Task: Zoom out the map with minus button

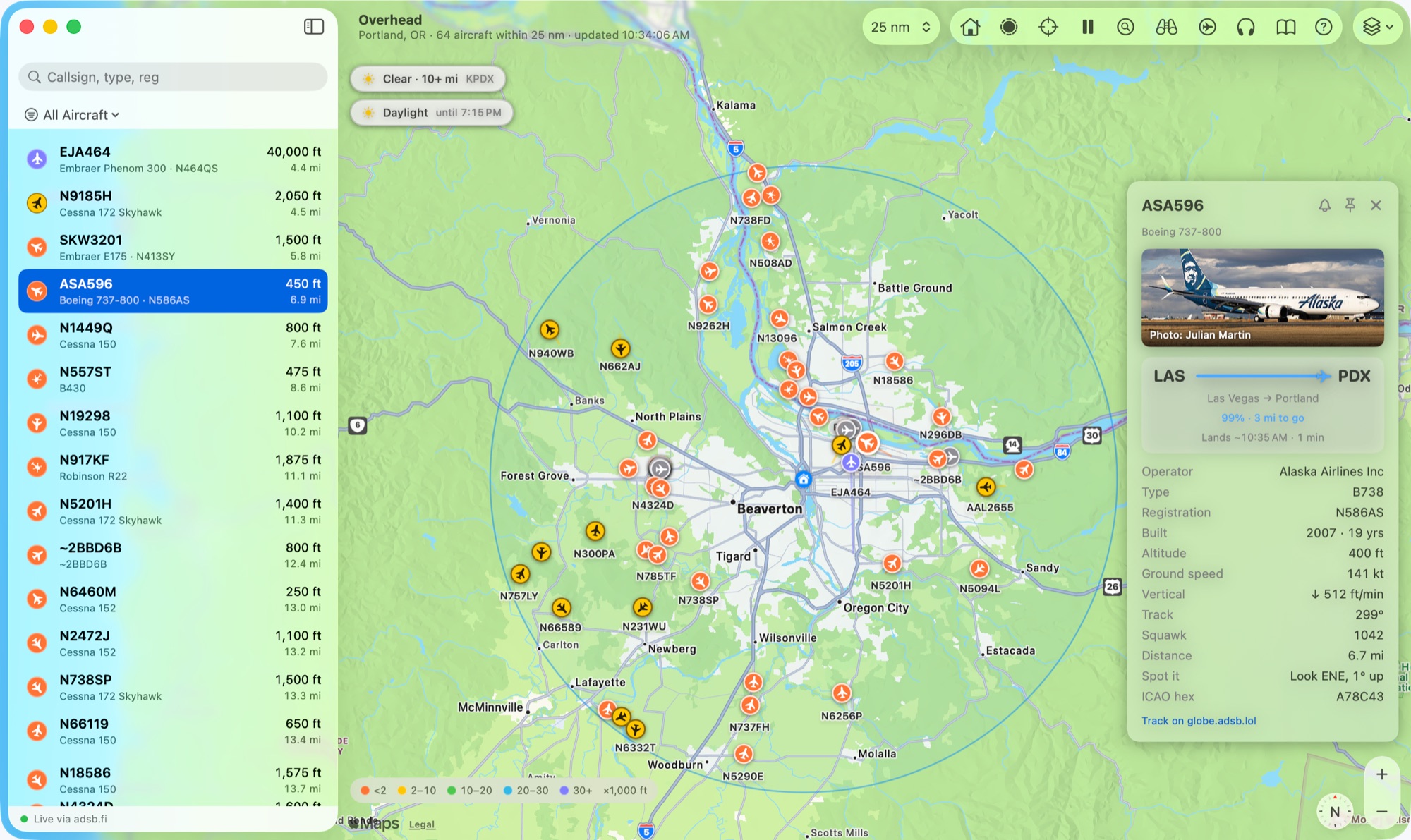Action: pos(1381,812)
